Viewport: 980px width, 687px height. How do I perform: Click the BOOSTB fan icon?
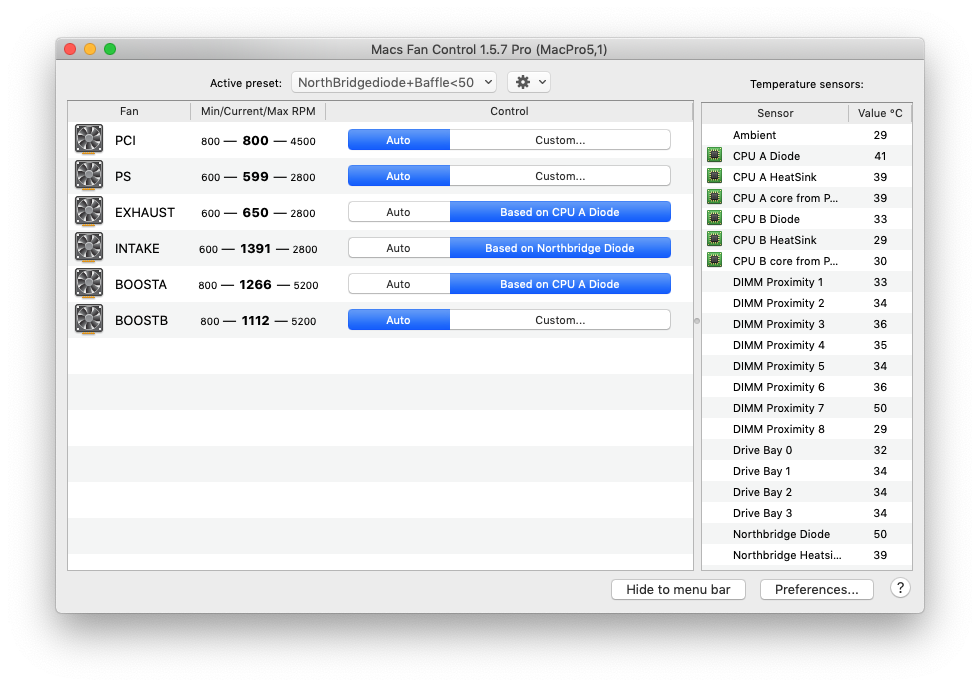coord(89,319)
